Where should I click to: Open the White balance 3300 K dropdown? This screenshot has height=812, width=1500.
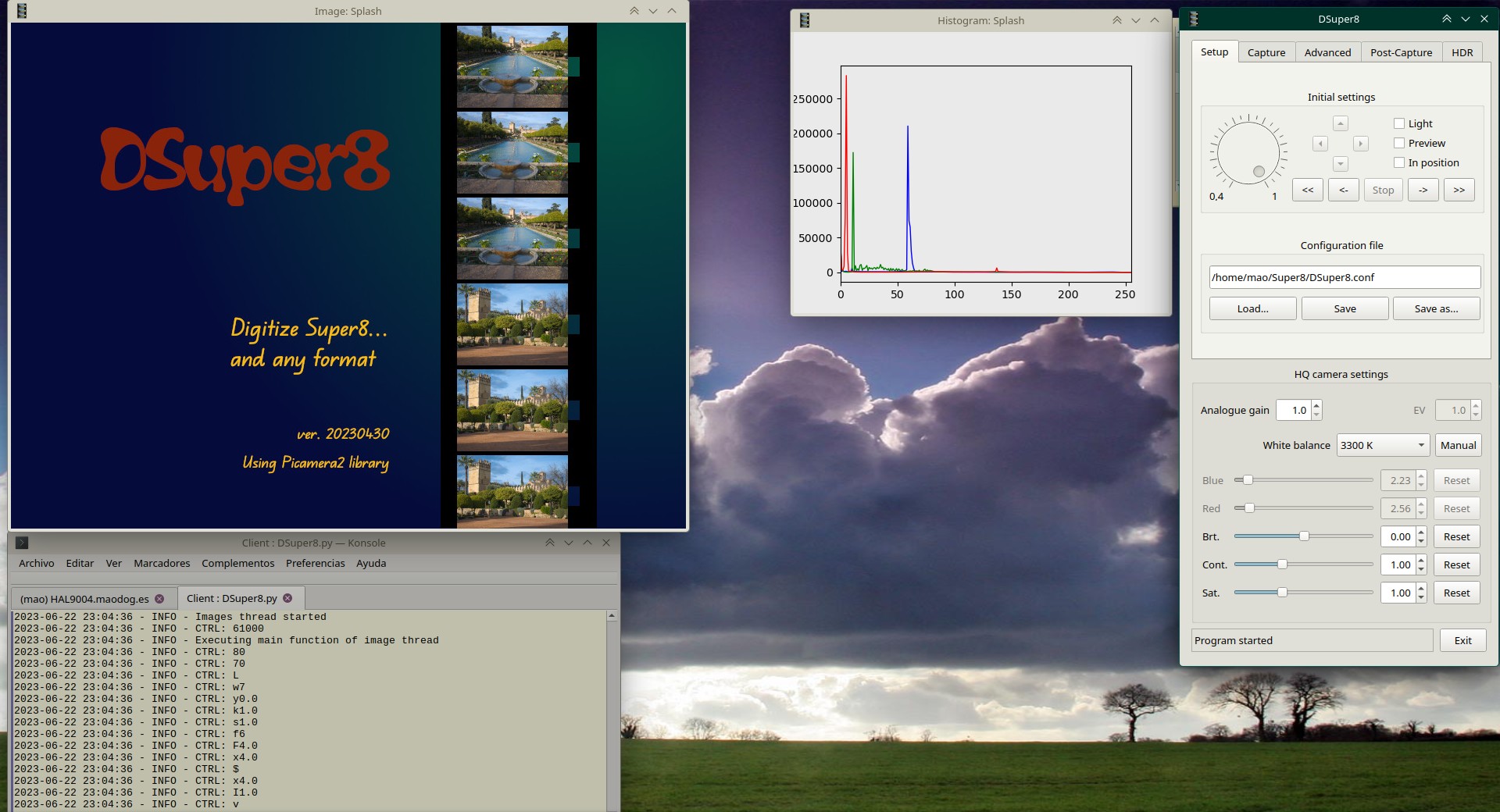point(1383,445)
